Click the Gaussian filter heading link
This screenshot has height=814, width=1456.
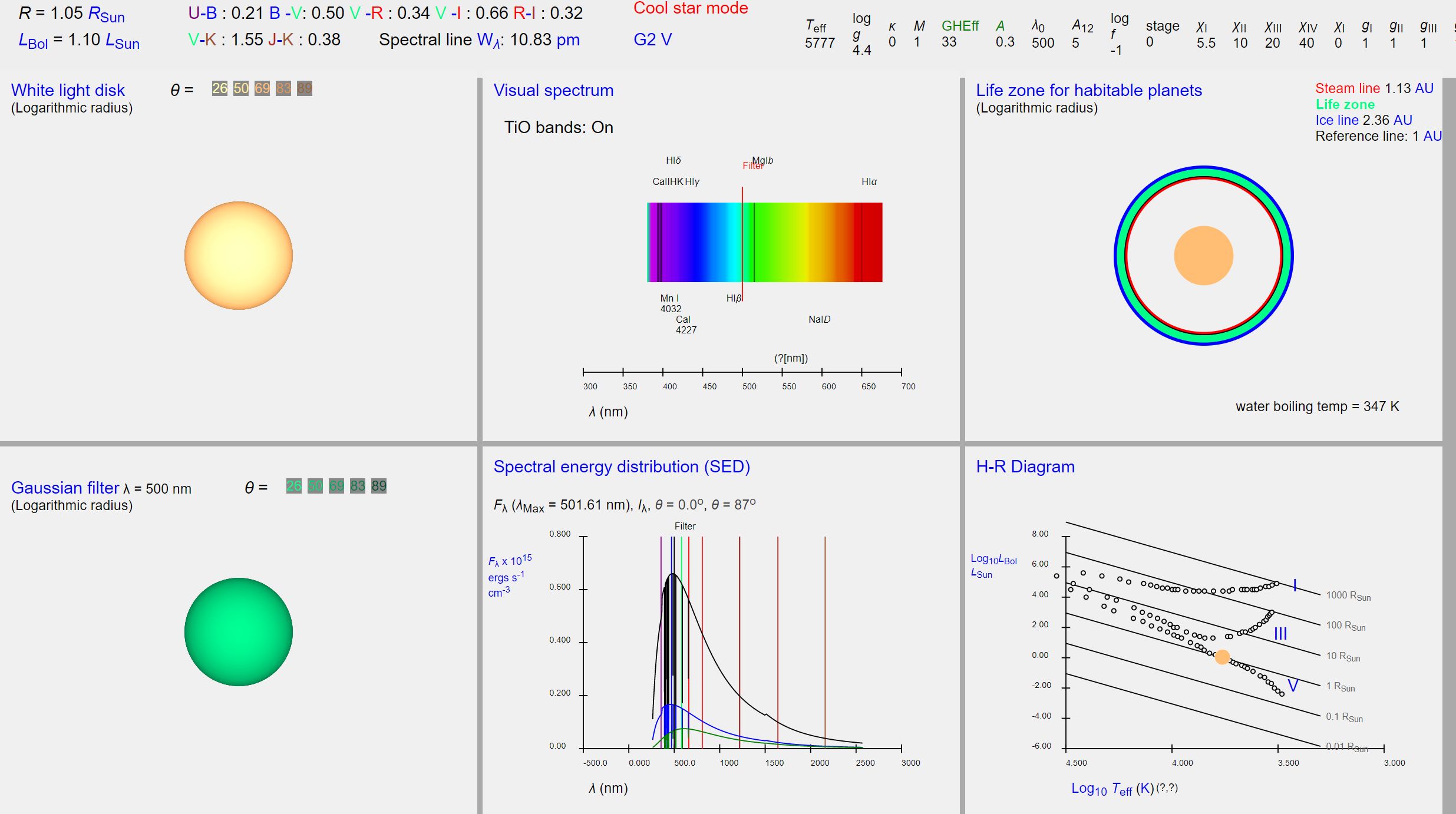65,488
